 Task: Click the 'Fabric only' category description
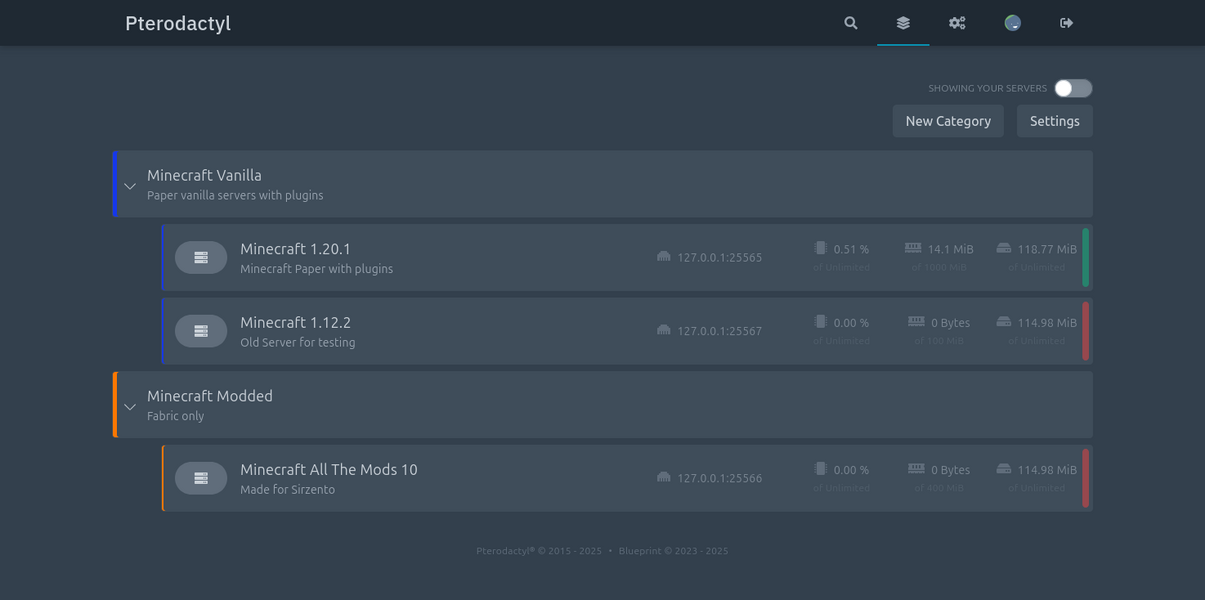click(175, 416)
